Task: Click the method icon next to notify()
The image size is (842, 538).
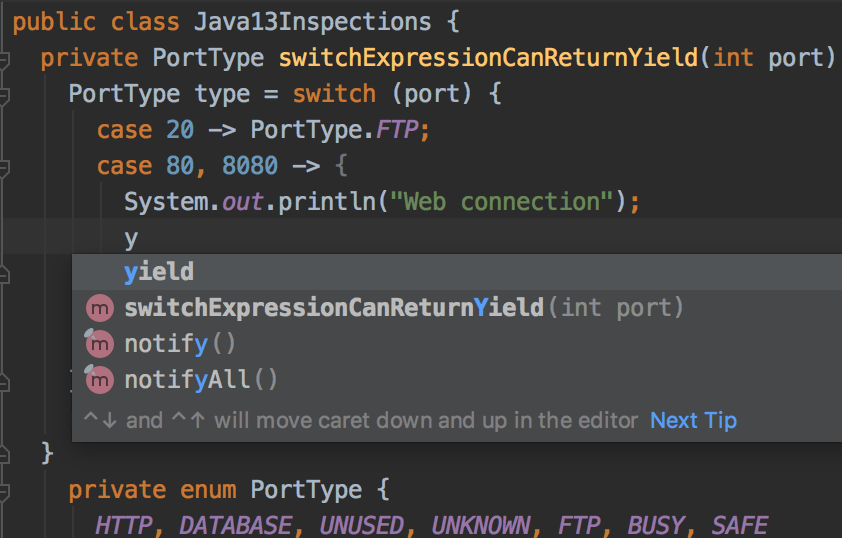Action: 100,344
